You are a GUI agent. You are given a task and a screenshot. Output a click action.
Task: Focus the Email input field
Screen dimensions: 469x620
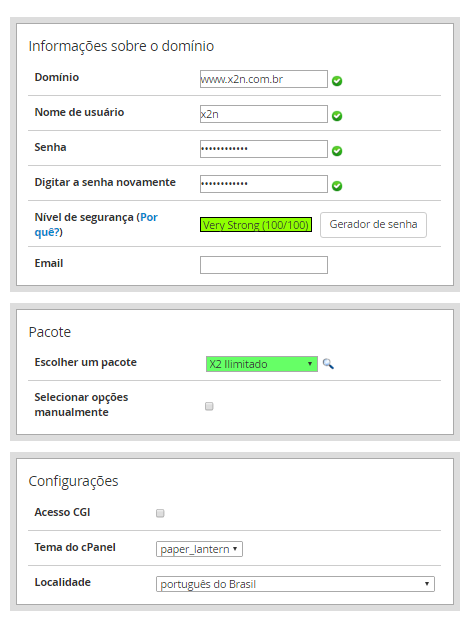[264, 265]
